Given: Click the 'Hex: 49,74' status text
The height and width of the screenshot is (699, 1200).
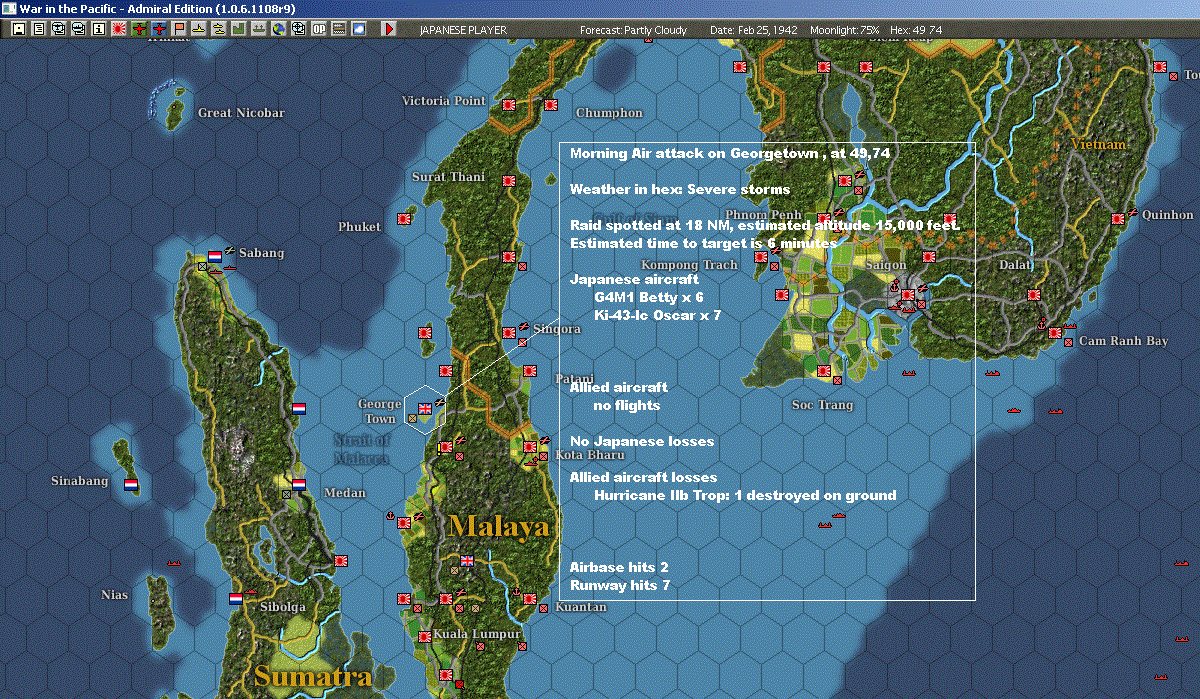Looking at the screenshot, I should 916,30.
